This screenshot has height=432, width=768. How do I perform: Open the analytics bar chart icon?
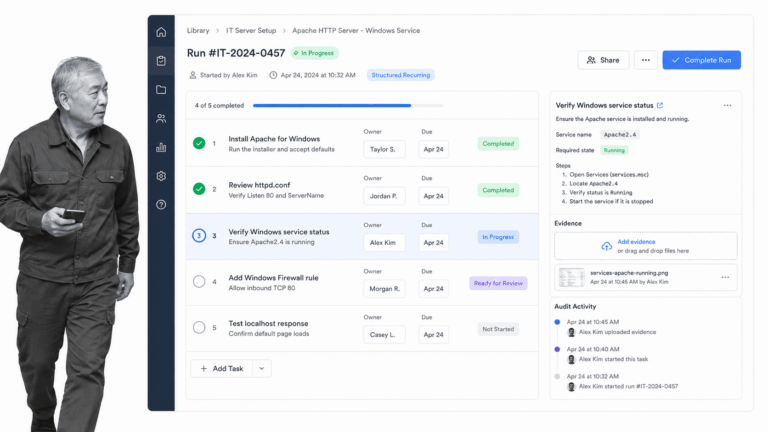pyautogui.click(x=161, y=147)
